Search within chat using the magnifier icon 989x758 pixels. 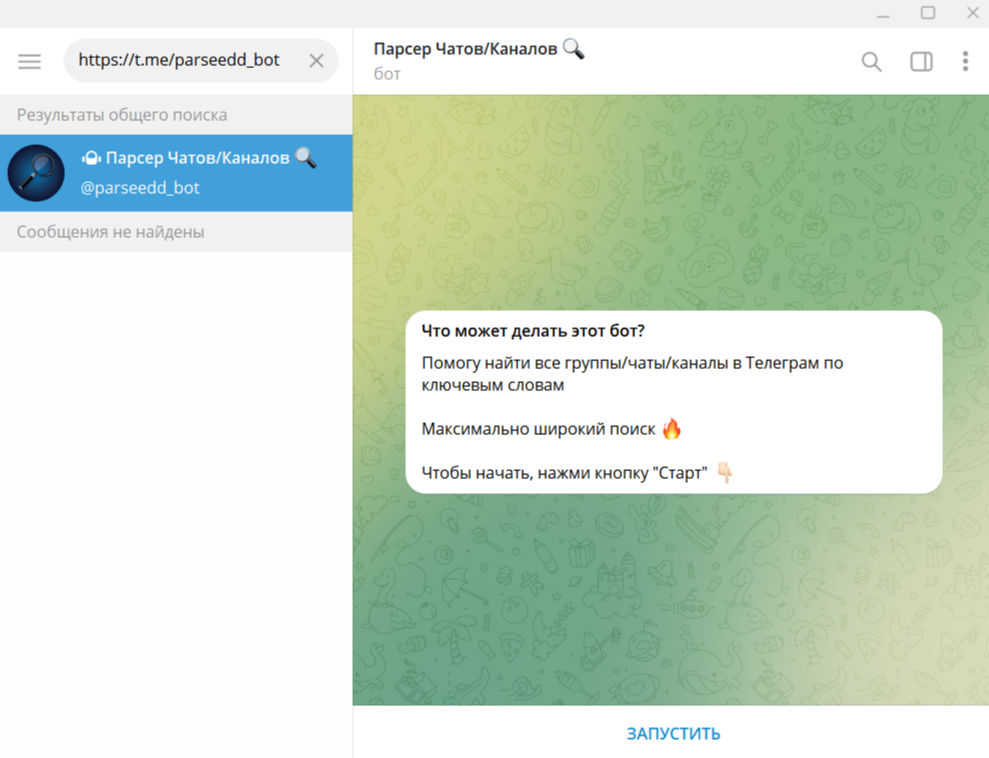point(871,61)
